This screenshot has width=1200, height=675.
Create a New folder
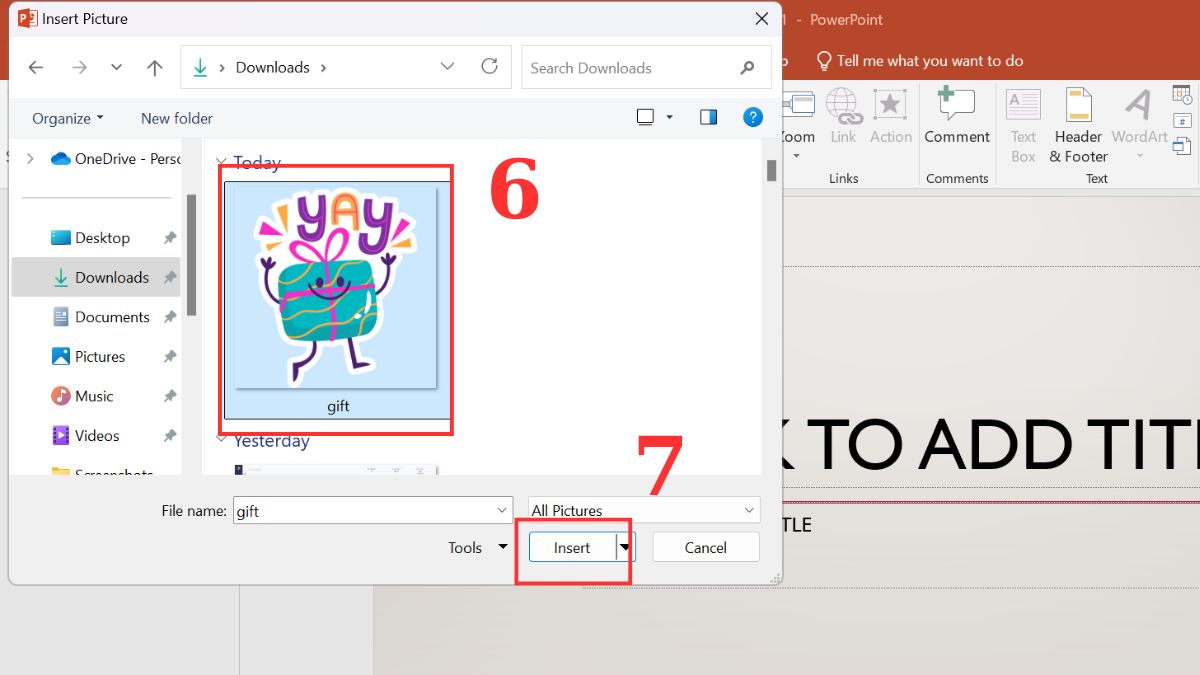pyautogui.click(x=177, y=118)
